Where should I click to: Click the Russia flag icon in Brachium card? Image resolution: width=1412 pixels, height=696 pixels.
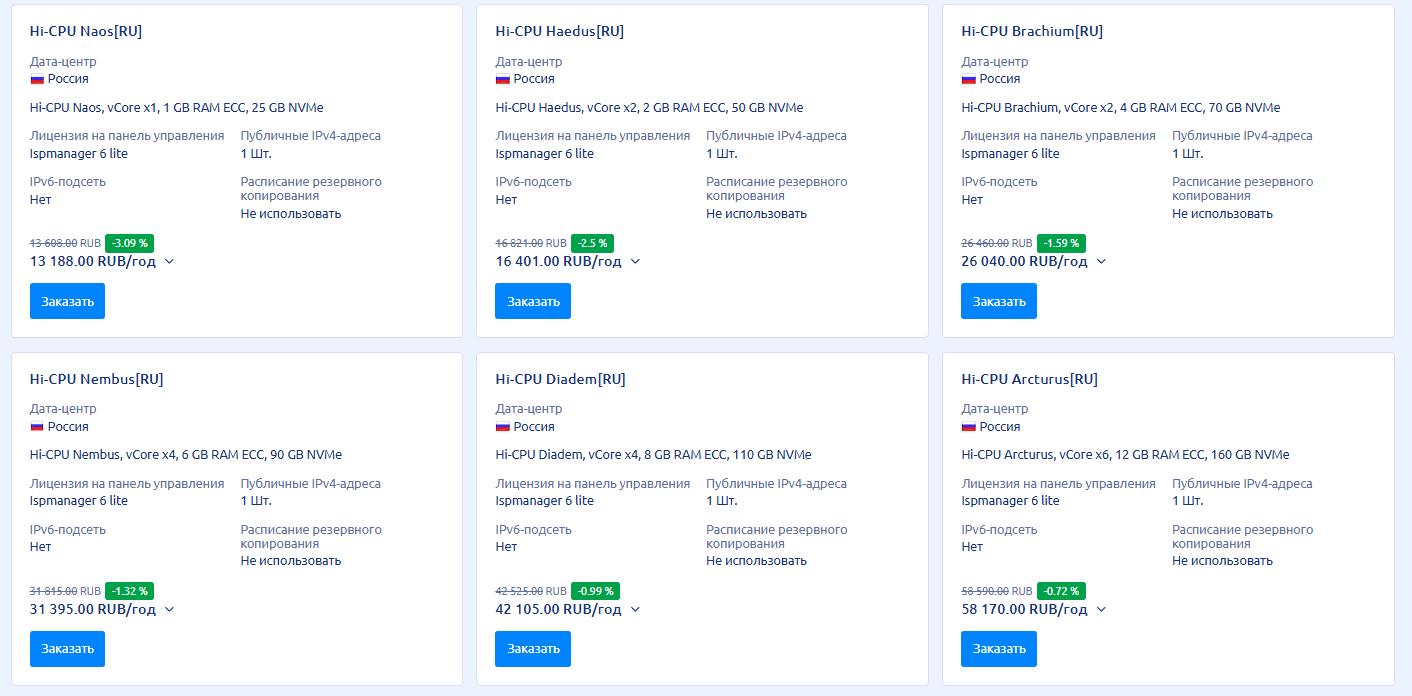click(969, 79)
